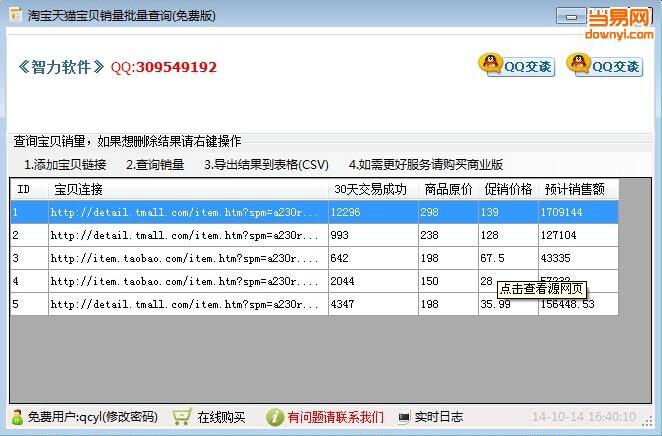Open 1.添加宝贝链接 menu item
Viewport: 662px width, 436px height.
(65, 165)
